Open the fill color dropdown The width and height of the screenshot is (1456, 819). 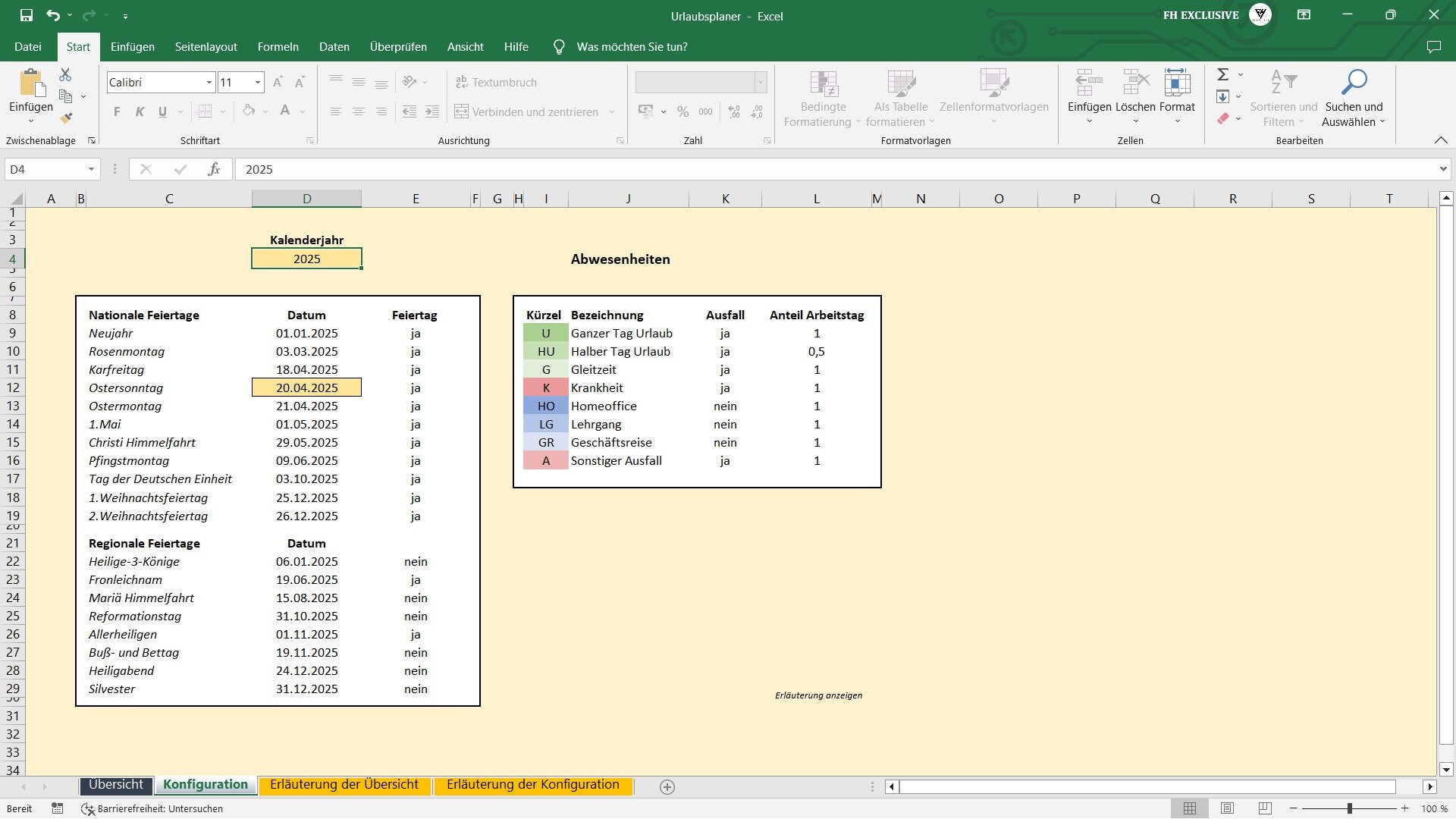pyautogui.click(x=264, y=111)
